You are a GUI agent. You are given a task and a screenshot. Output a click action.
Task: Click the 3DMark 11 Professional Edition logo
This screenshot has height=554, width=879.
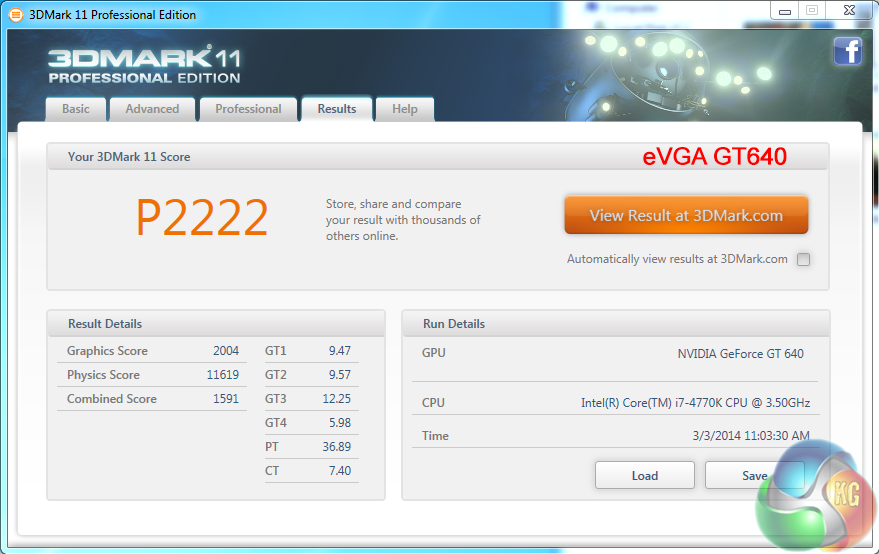coord(144,66)
